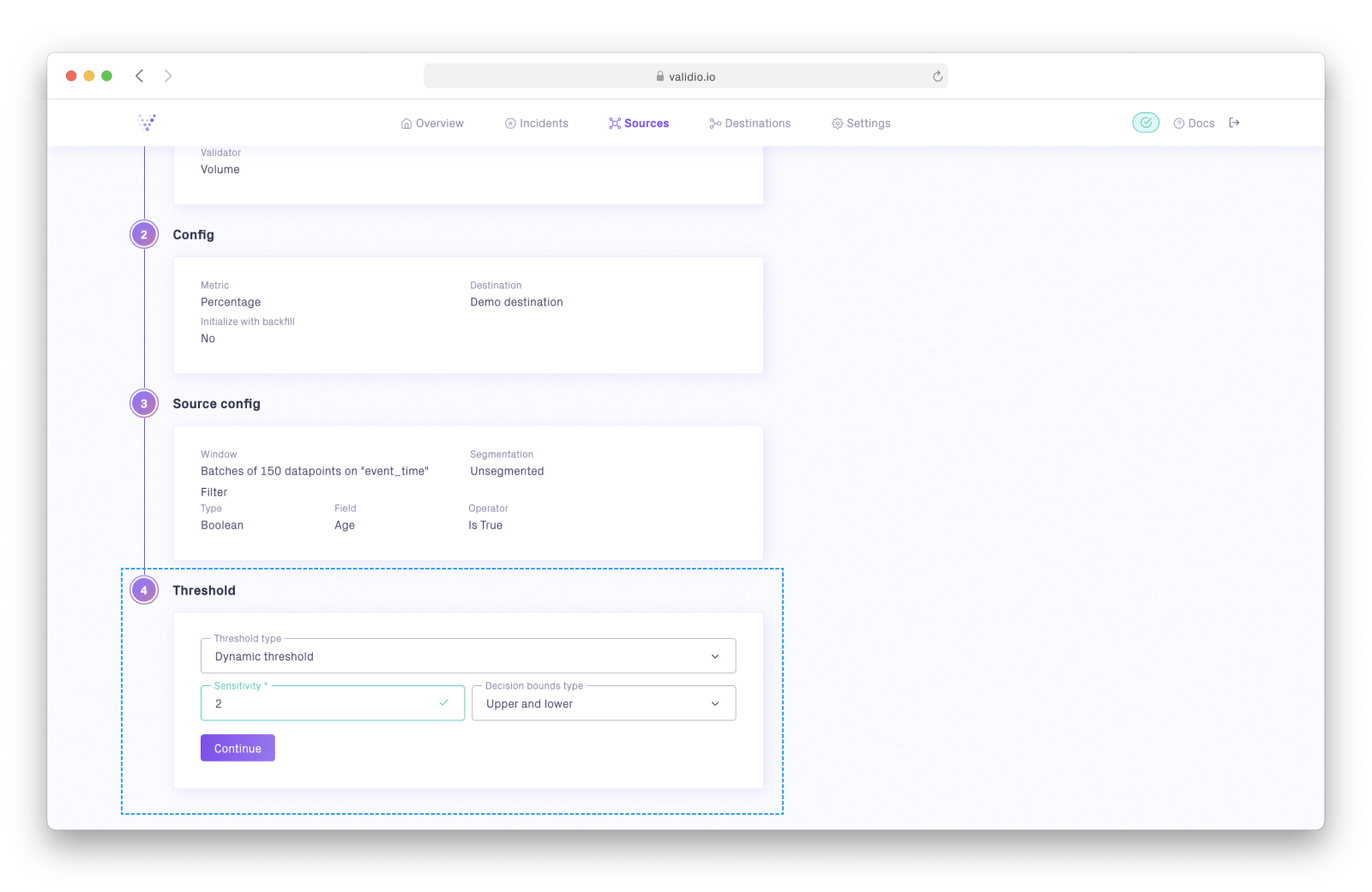The width and height of the screenshot is (1372, 892).
Task: Go back with browser back arrow
Action: [139, 76]
